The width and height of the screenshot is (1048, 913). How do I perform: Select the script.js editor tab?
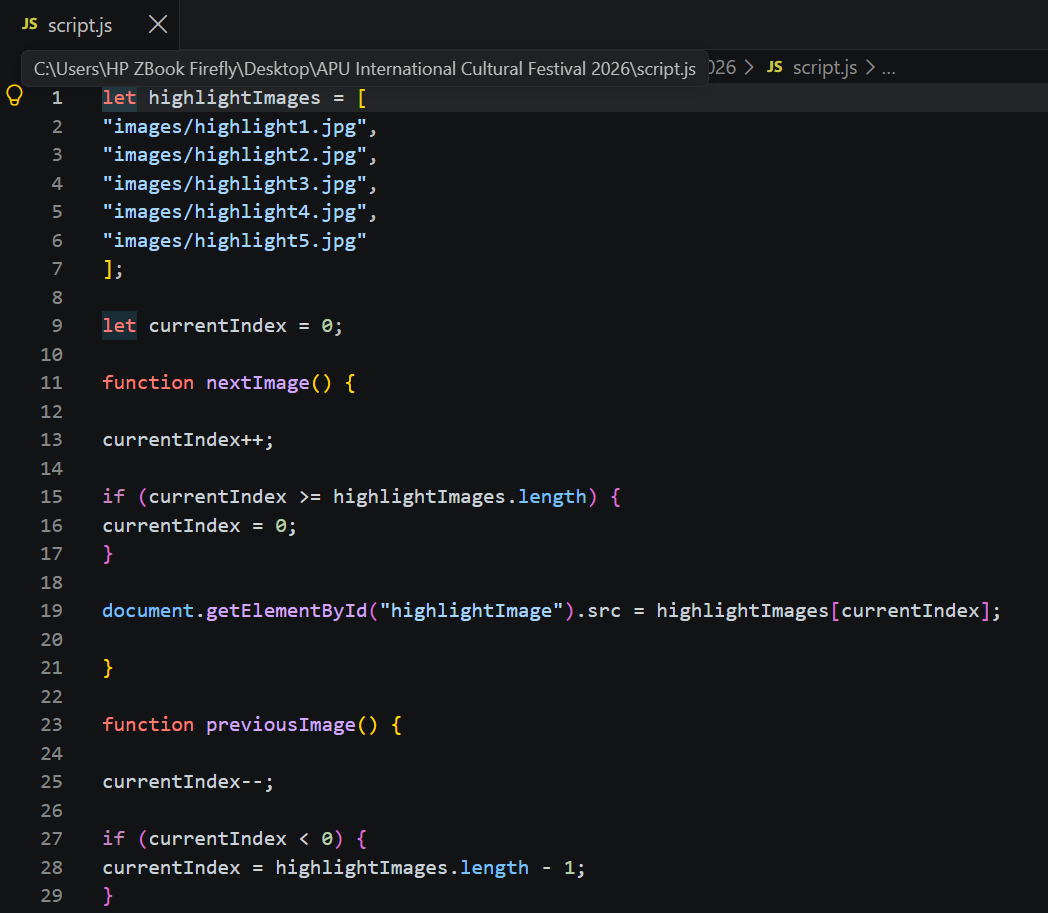(x=90, y=25)
